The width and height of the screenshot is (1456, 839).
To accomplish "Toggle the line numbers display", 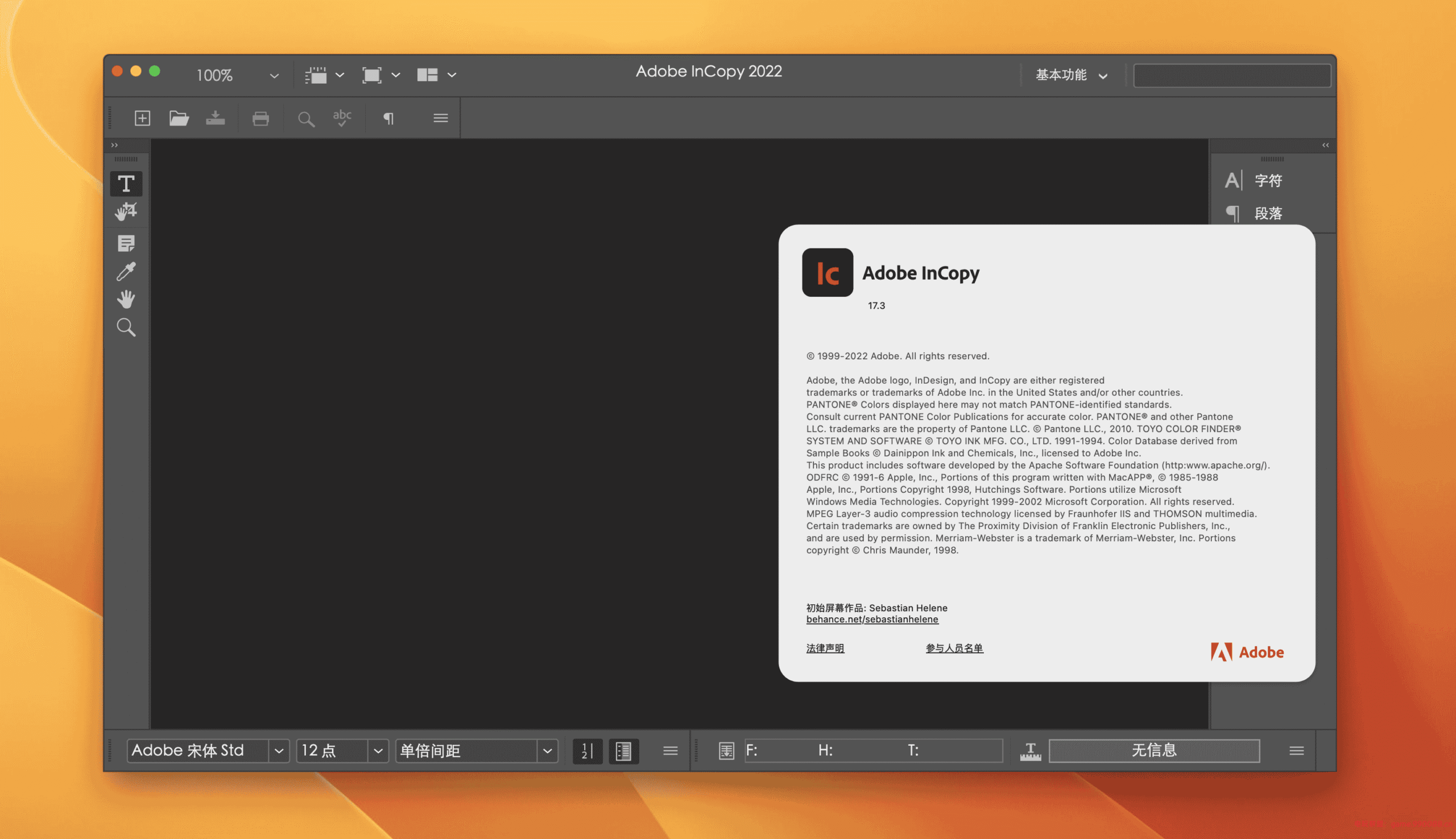I will click(x=587, y=750).
